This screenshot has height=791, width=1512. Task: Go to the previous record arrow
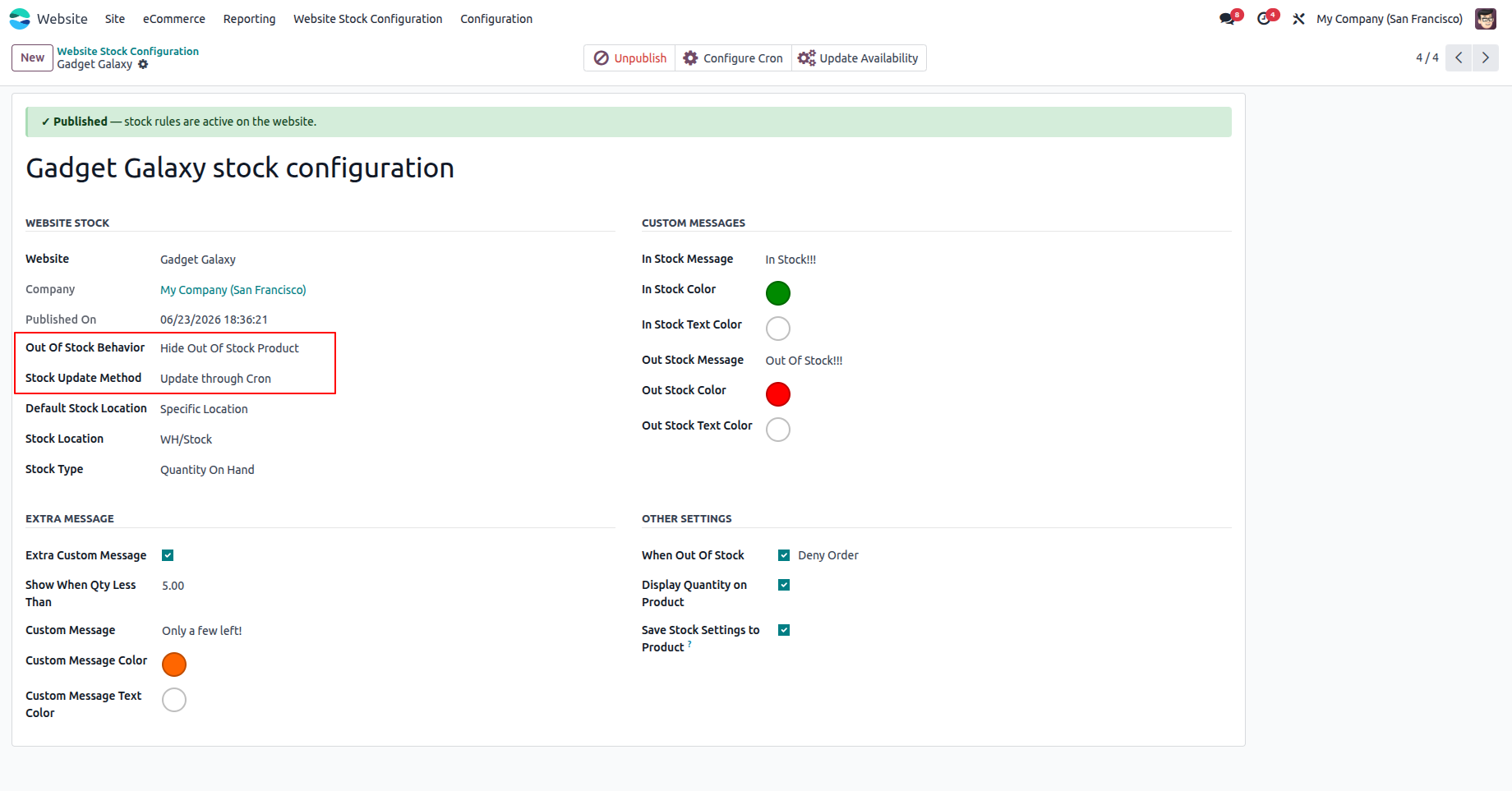point(1459,57)
